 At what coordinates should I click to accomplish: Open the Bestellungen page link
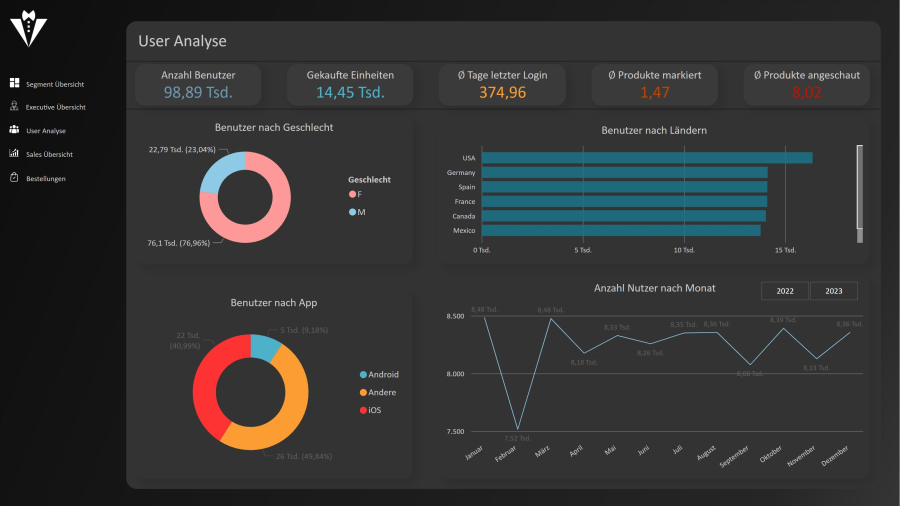click(x=46, y=178)
